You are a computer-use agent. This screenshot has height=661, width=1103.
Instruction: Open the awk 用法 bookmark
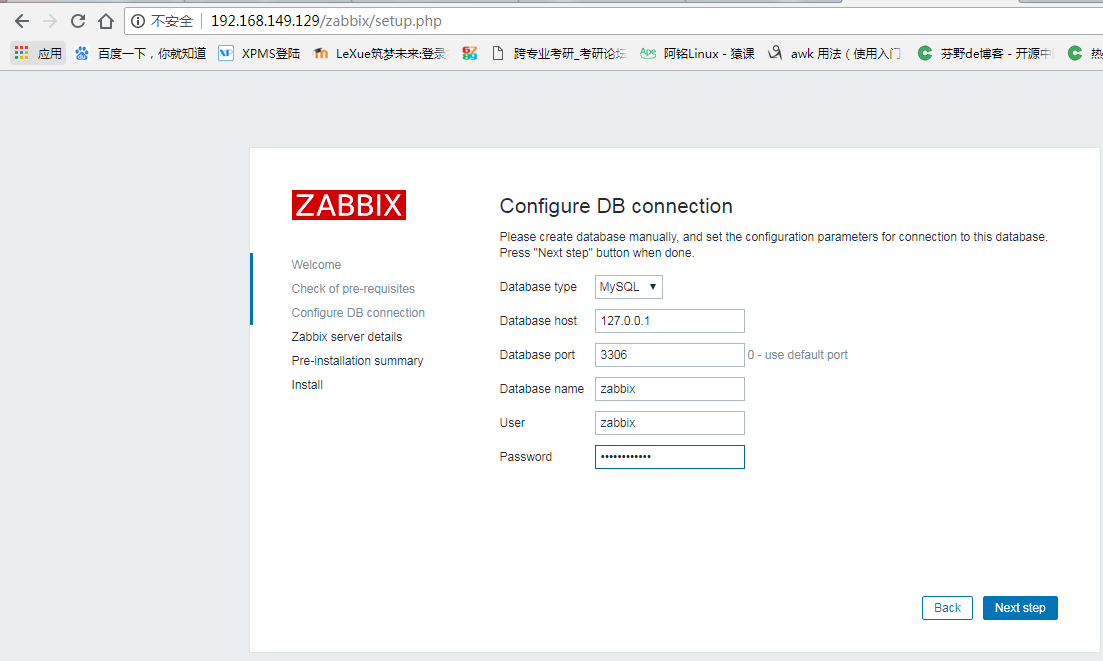pyautogui.click(x=834, y=53)
